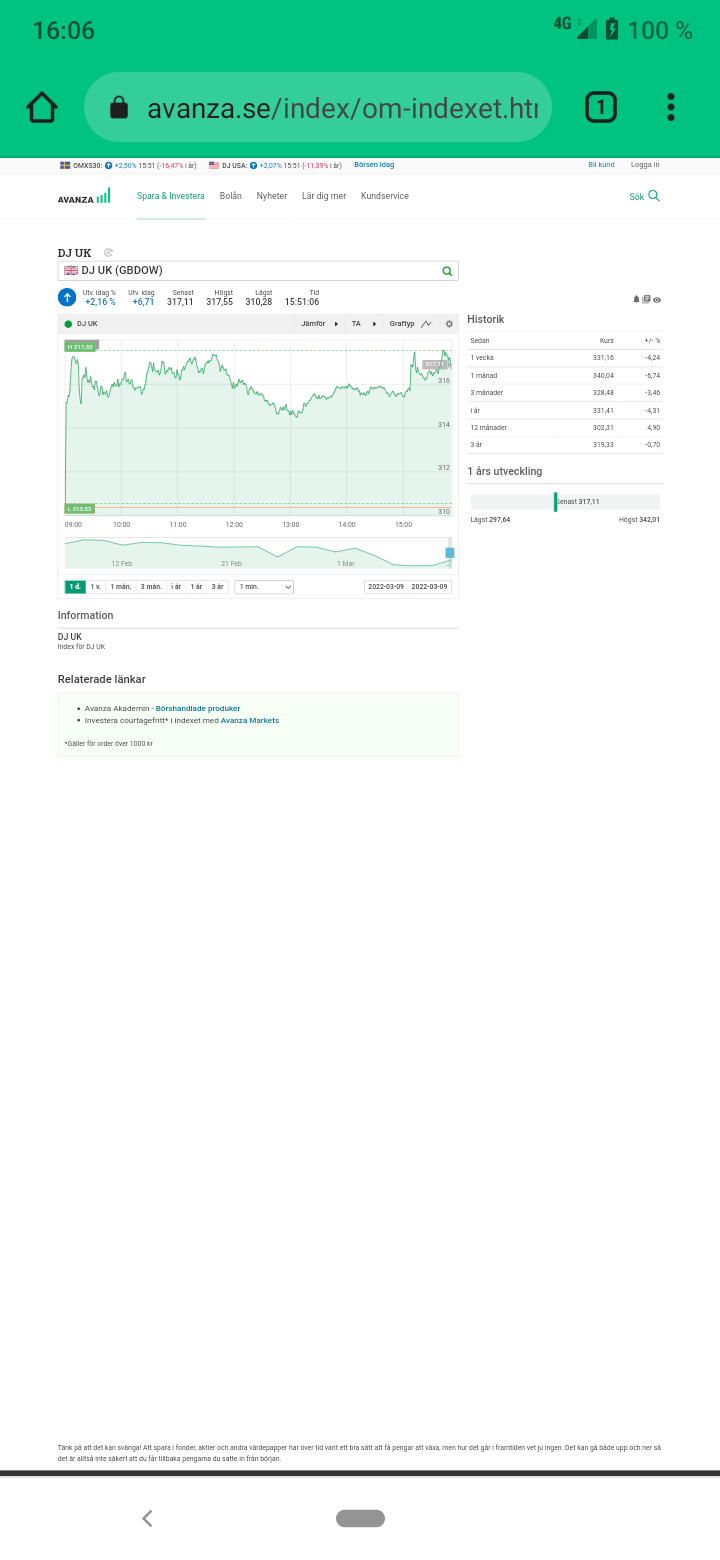
Task: Select the 1 d. time period
Action: point(75,587)
